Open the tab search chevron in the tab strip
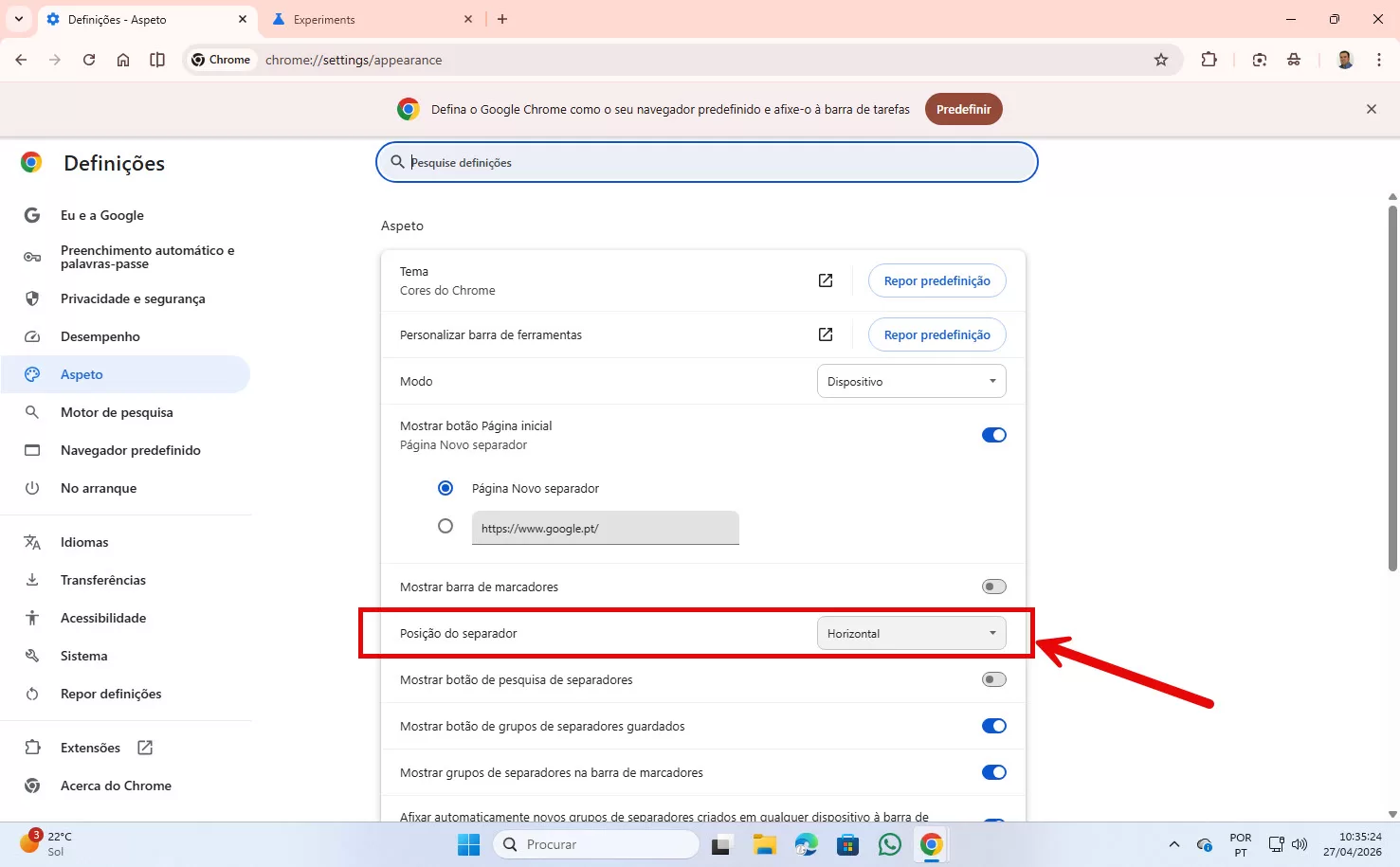 (19, 19)
